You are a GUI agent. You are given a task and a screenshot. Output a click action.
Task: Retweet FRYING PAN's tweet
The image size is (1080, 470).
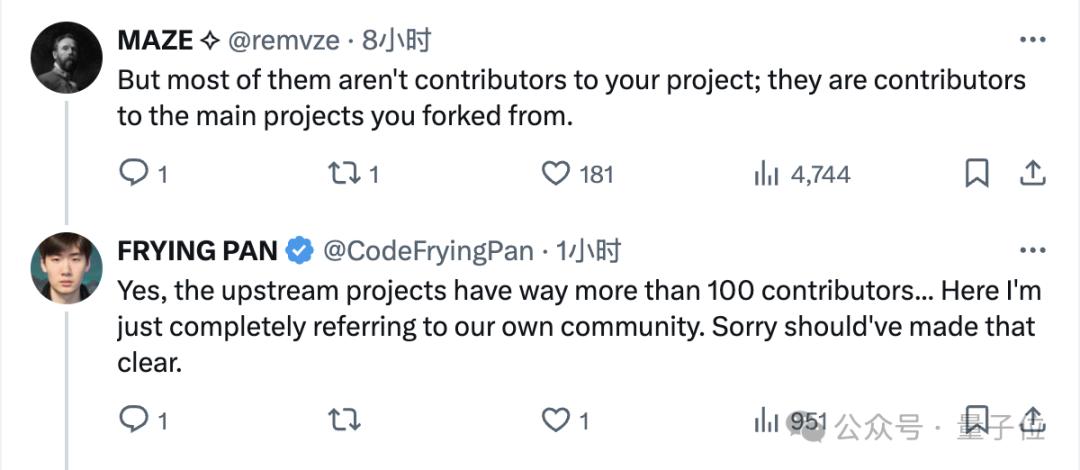pos(344,420)
